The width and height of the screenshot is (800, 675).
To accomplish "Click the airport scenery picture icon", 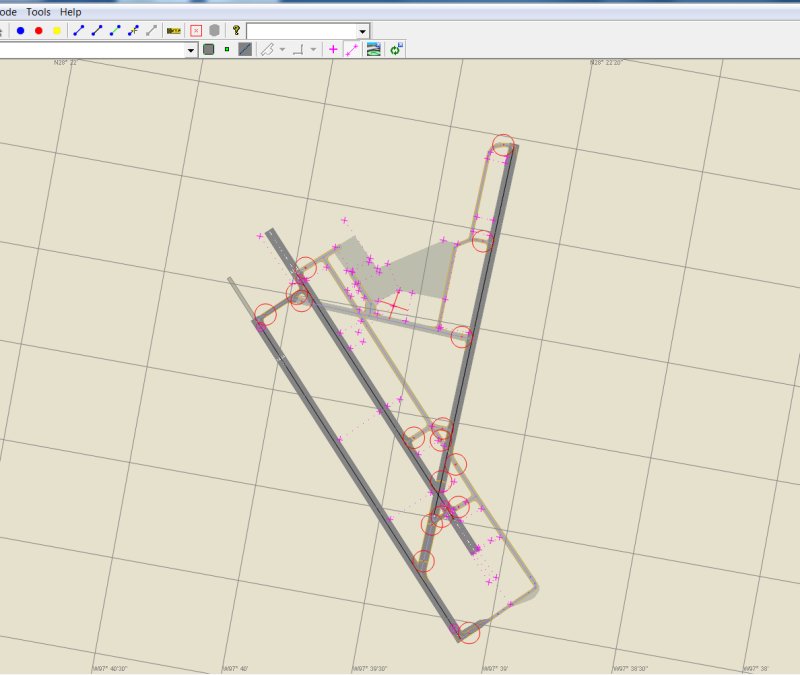I will [x=373, y=49].
